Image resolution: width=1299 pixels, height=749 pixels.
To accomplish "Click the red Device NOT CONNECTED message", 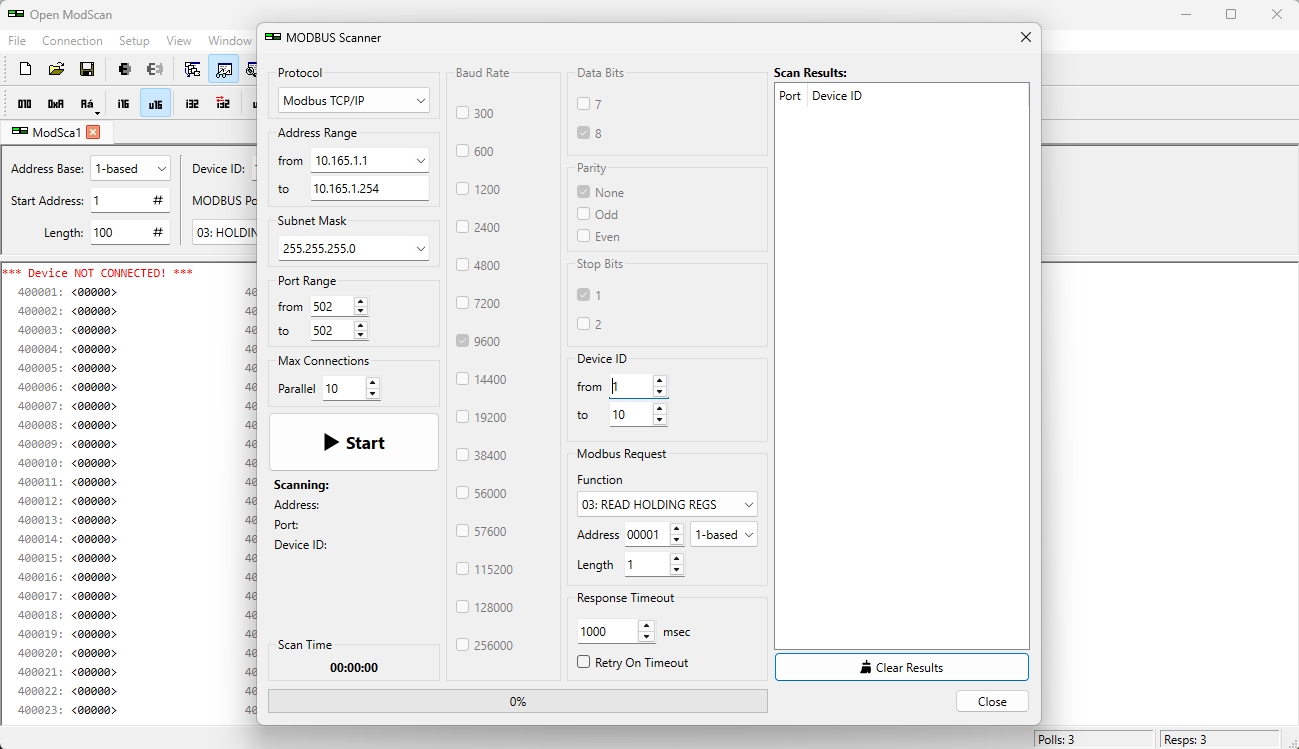I will [x=98, y=273].
